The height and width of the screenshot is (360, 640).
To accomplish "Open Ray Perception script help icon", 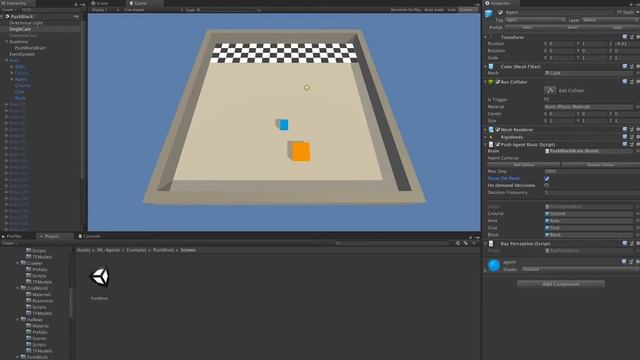I will [624, 244].
